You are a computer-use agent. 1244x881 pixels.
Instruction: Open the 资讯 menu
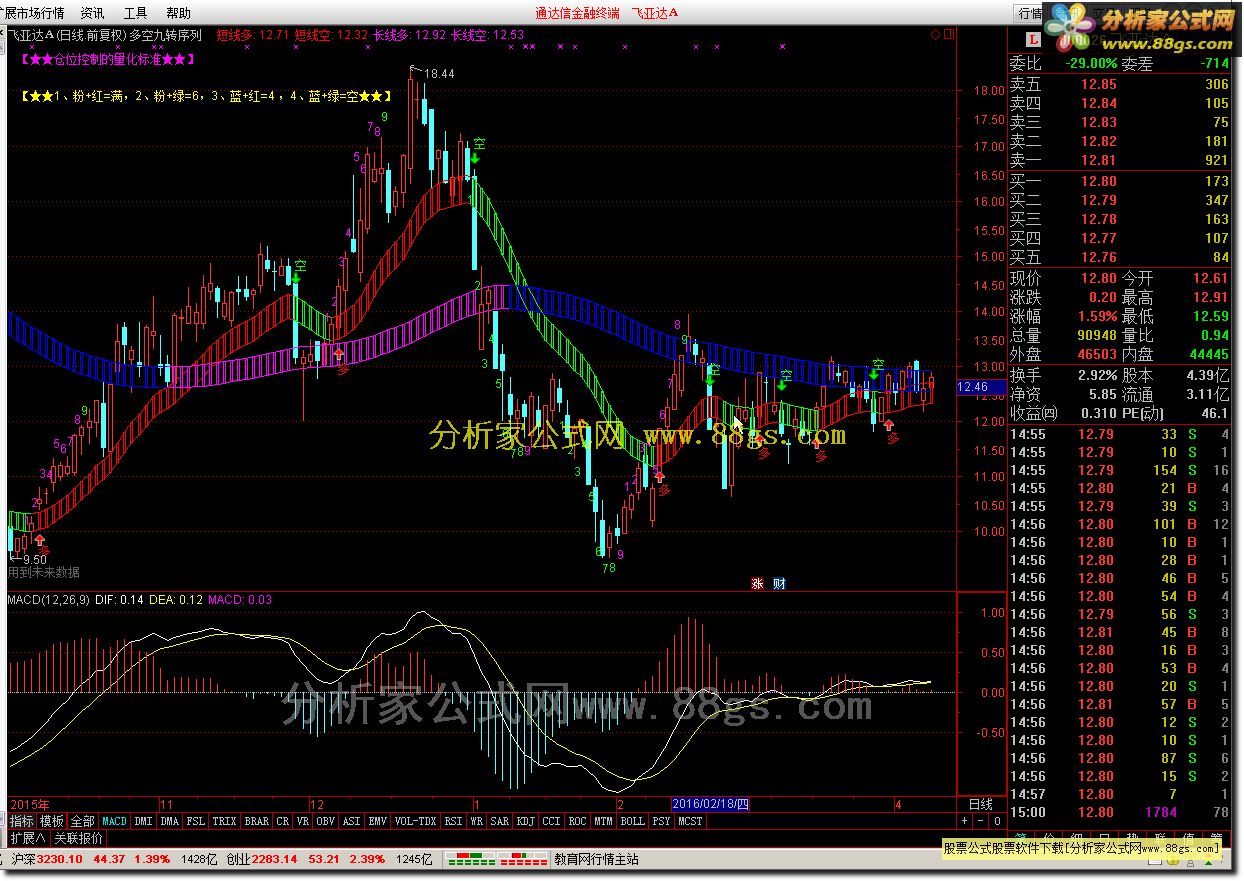click(x=92, y=13)
